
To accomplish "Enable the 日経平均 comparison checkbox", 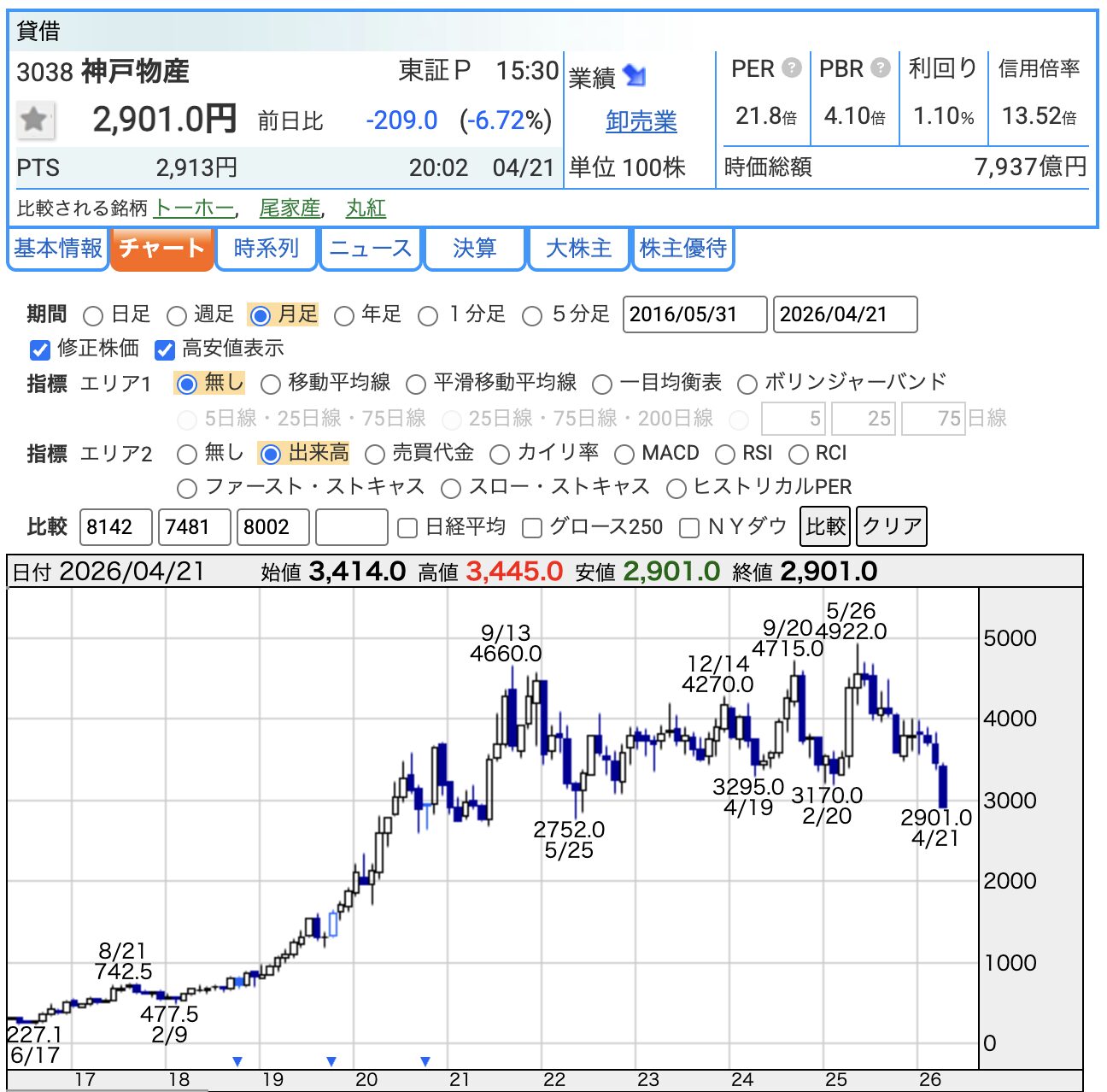I will [408, 528].
